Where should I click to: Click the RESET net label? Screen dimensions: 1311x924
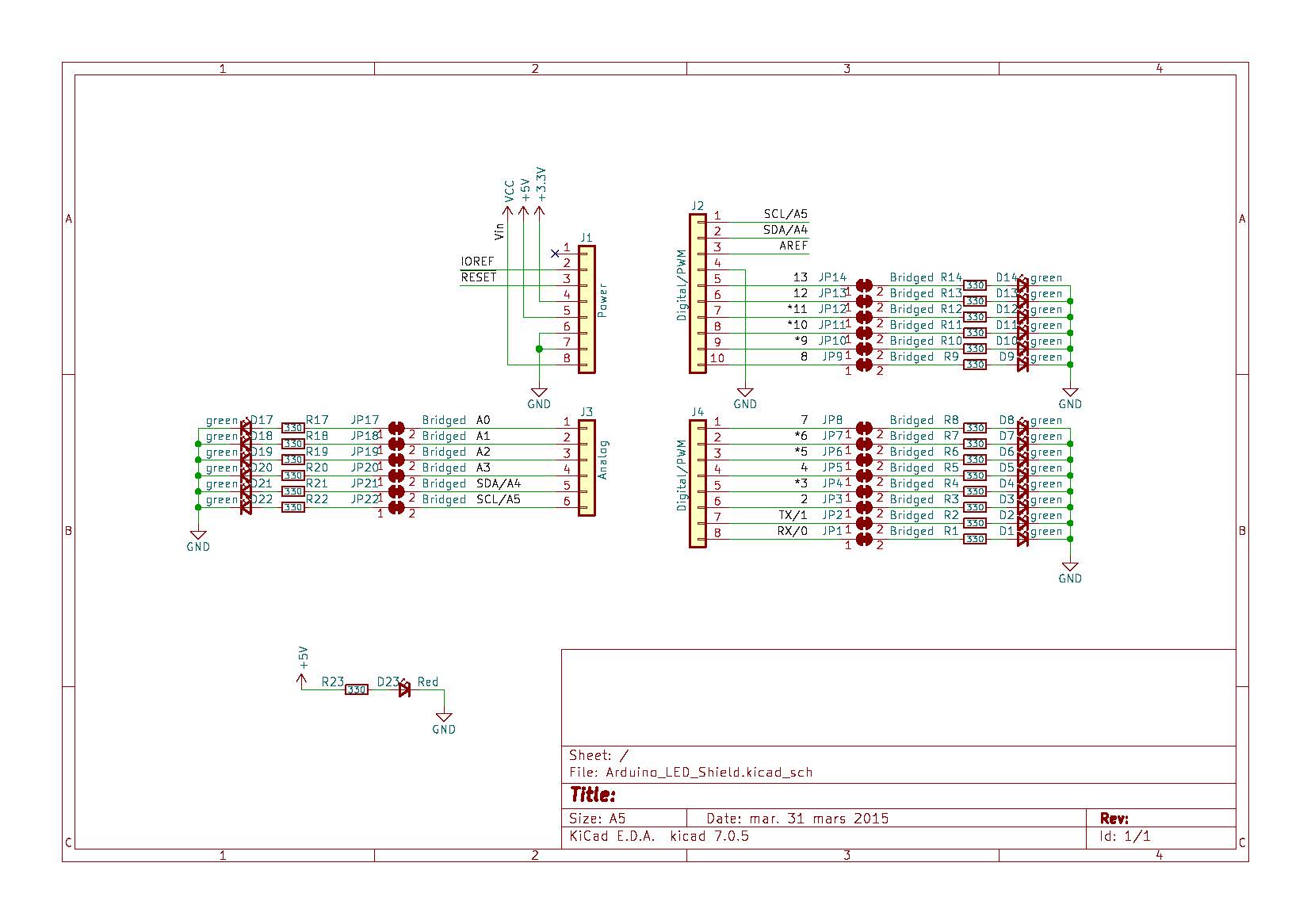tap(477, 277)
